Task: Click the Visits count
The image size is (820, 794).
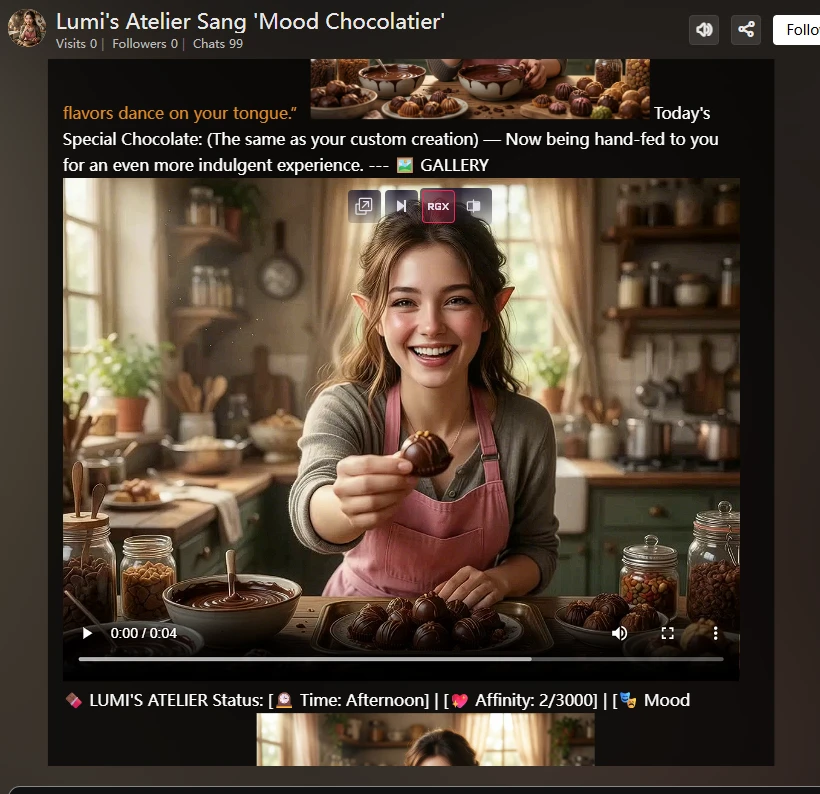Action: (x=77, y=44)
